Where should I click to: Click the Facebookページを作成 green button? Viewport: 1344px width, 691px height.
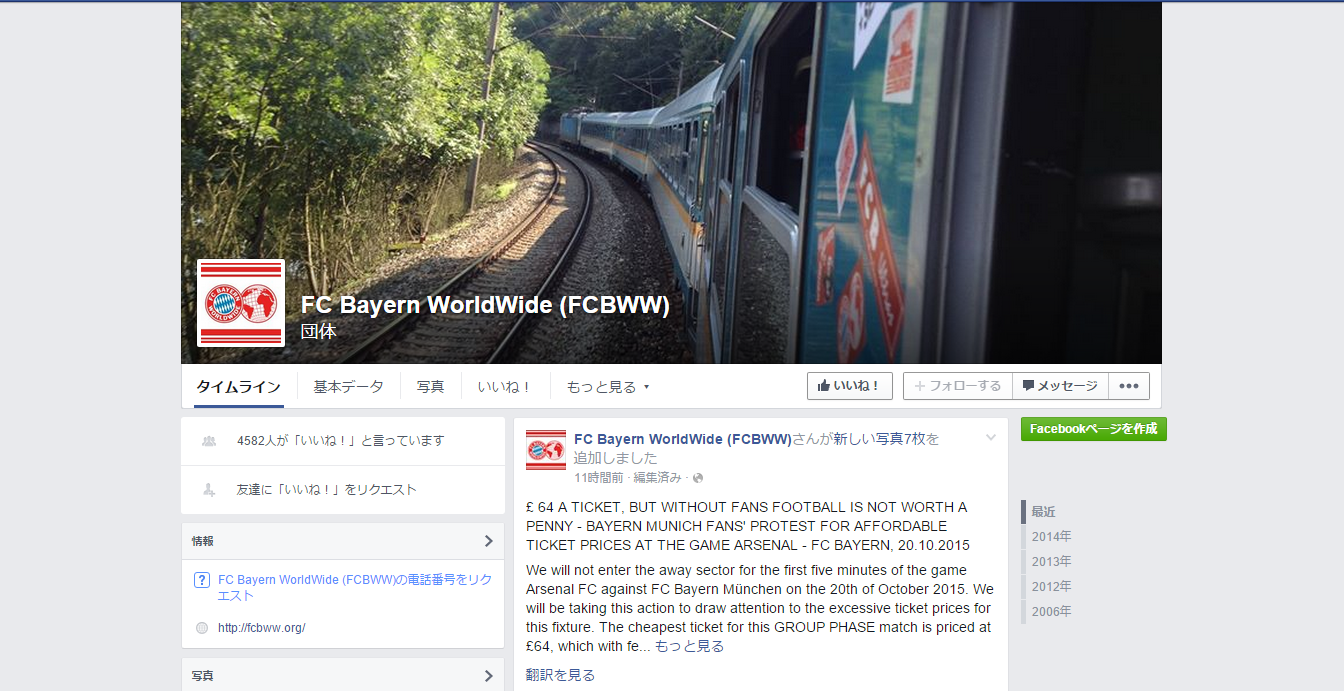tap(1094, 429)
